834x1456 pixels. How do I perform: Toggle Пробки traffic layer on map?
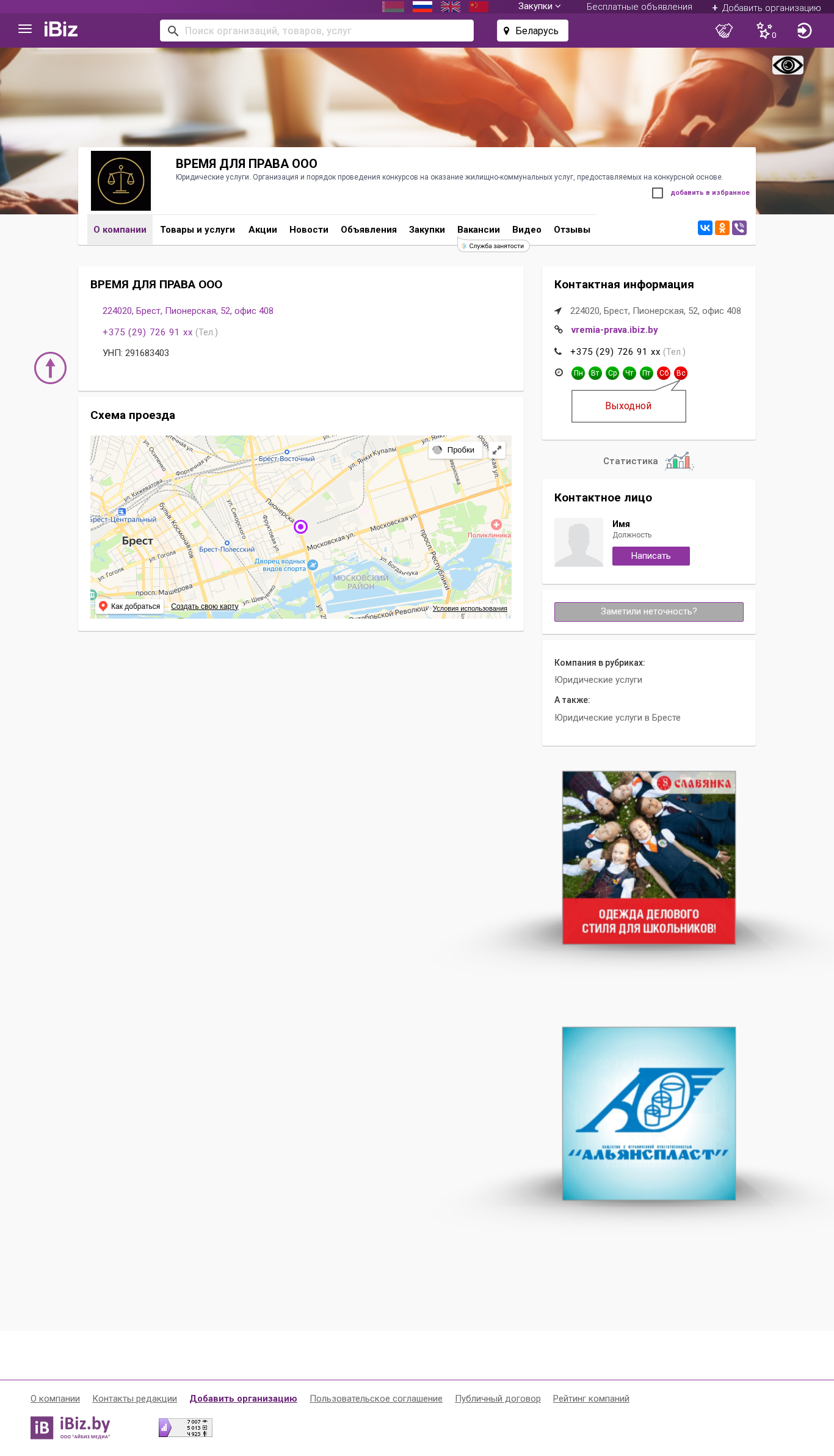455,450
